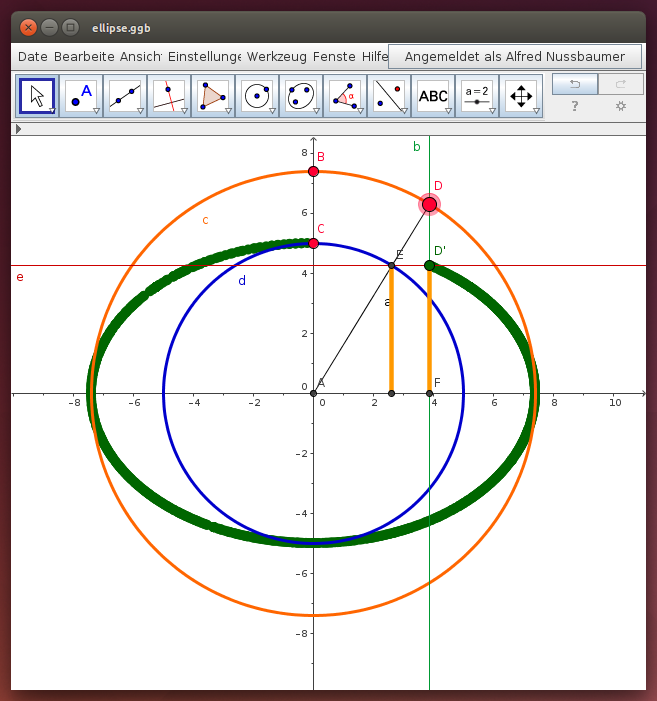
Task: Open the Datei menu
Action: click(33, 57)
